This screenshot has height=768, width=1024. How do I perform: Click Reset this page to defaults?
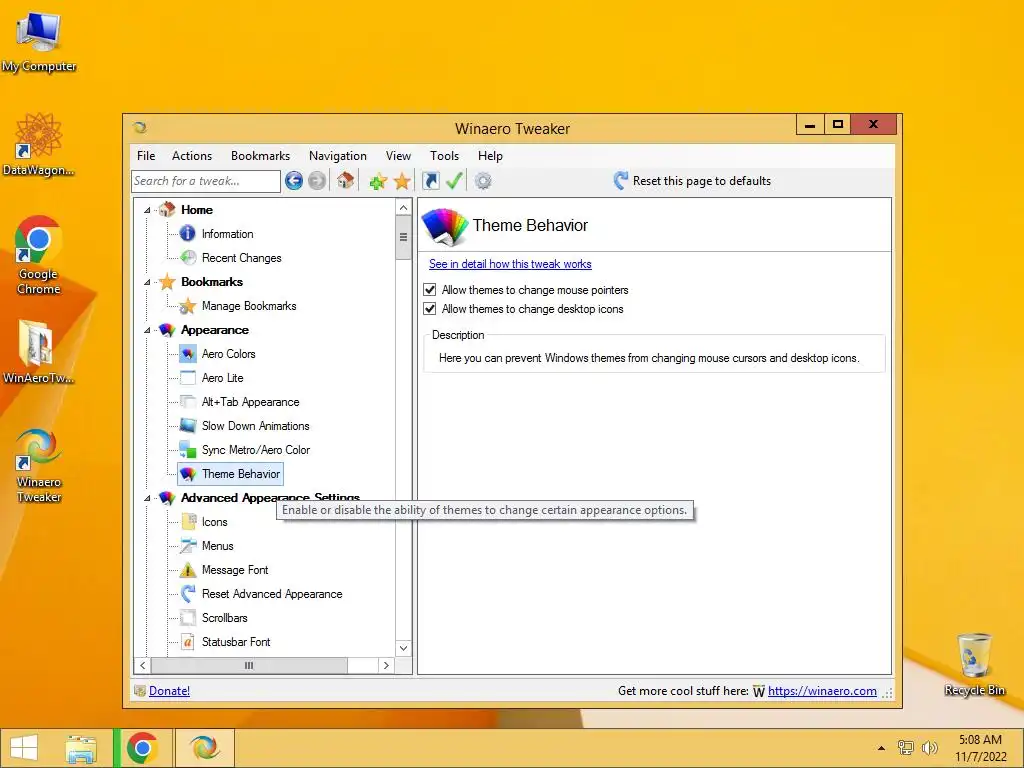pos(692,181)
